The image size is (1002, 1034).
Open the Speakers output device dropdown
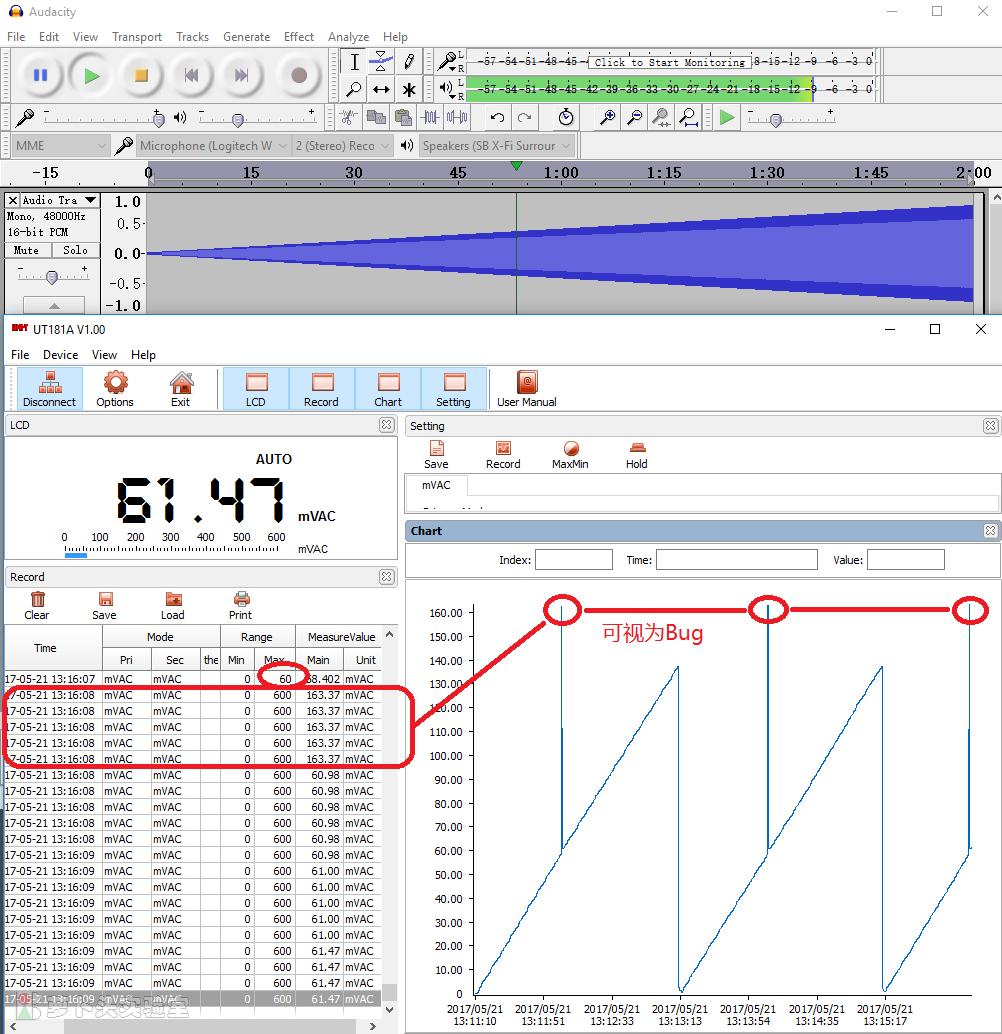point(496,146)
